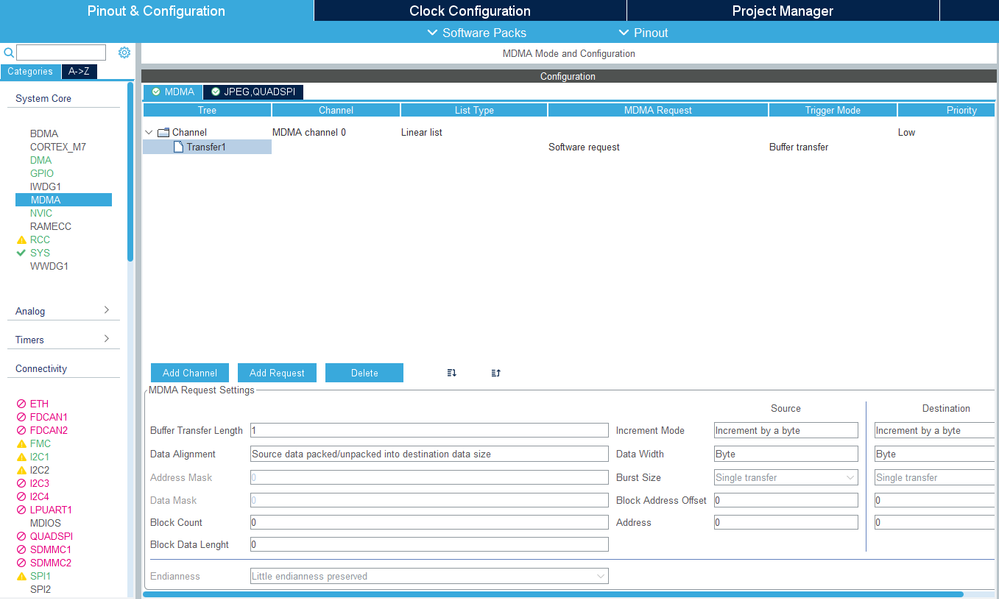Click the Add Channel button
Viewport: 999px width, 599px height.
(190, 373)
